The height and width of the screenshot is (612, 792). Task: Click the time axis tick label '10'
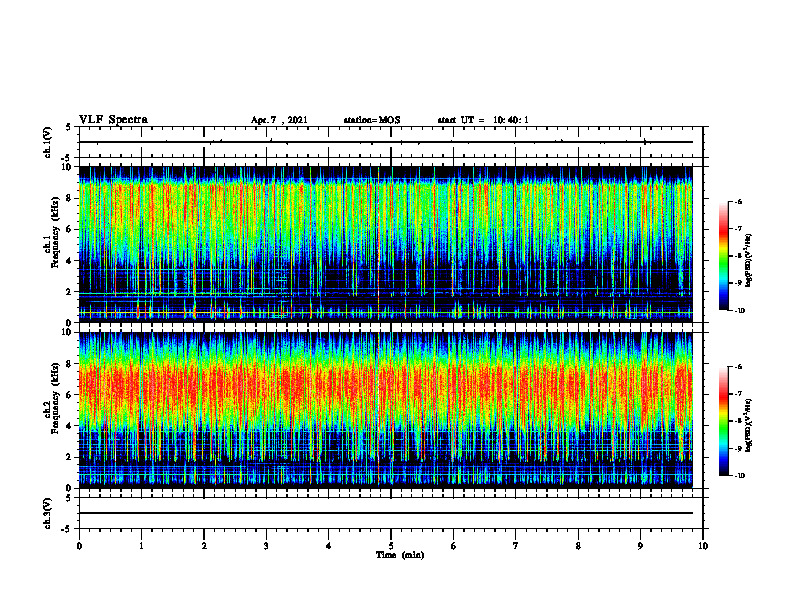(703, 546)
